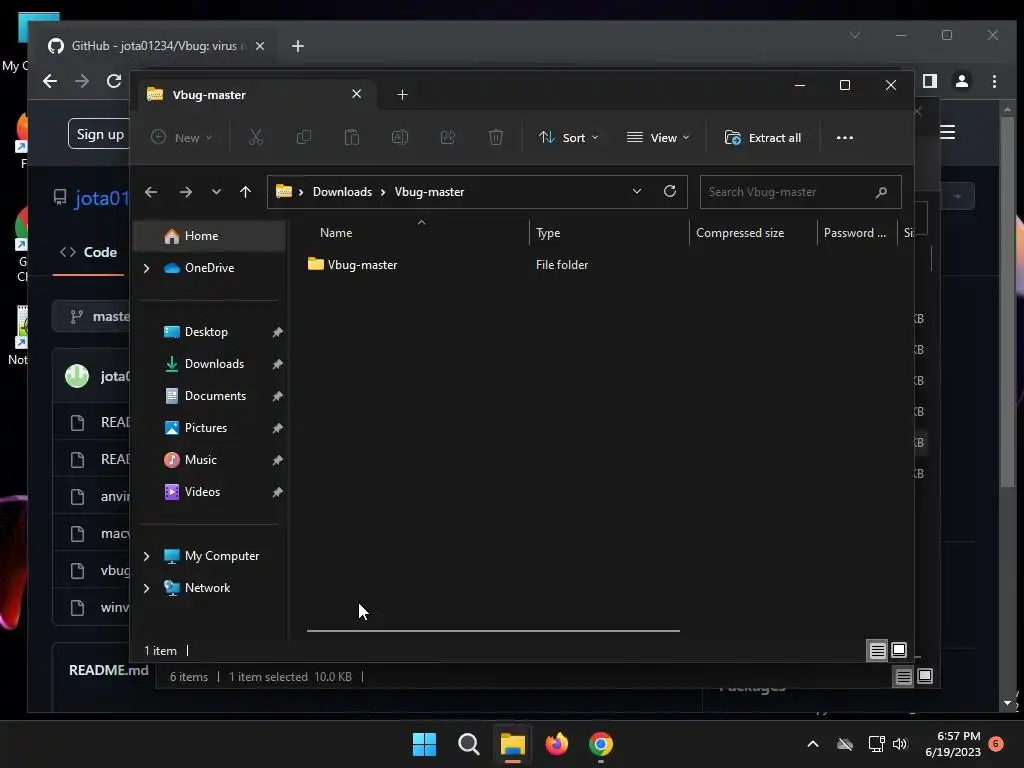Click the Password column header
The width and height of the screenshot is (1024, 768).
coord(857,232)
